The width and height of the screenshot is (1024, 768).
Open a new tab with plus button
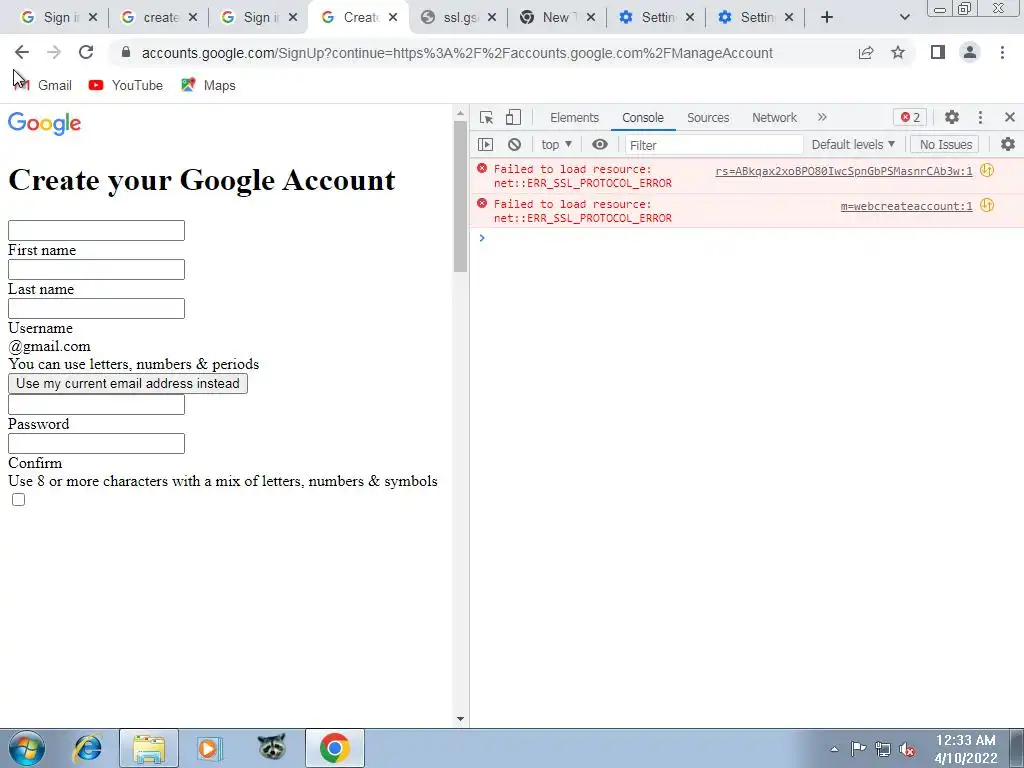(x=827, y=18)
